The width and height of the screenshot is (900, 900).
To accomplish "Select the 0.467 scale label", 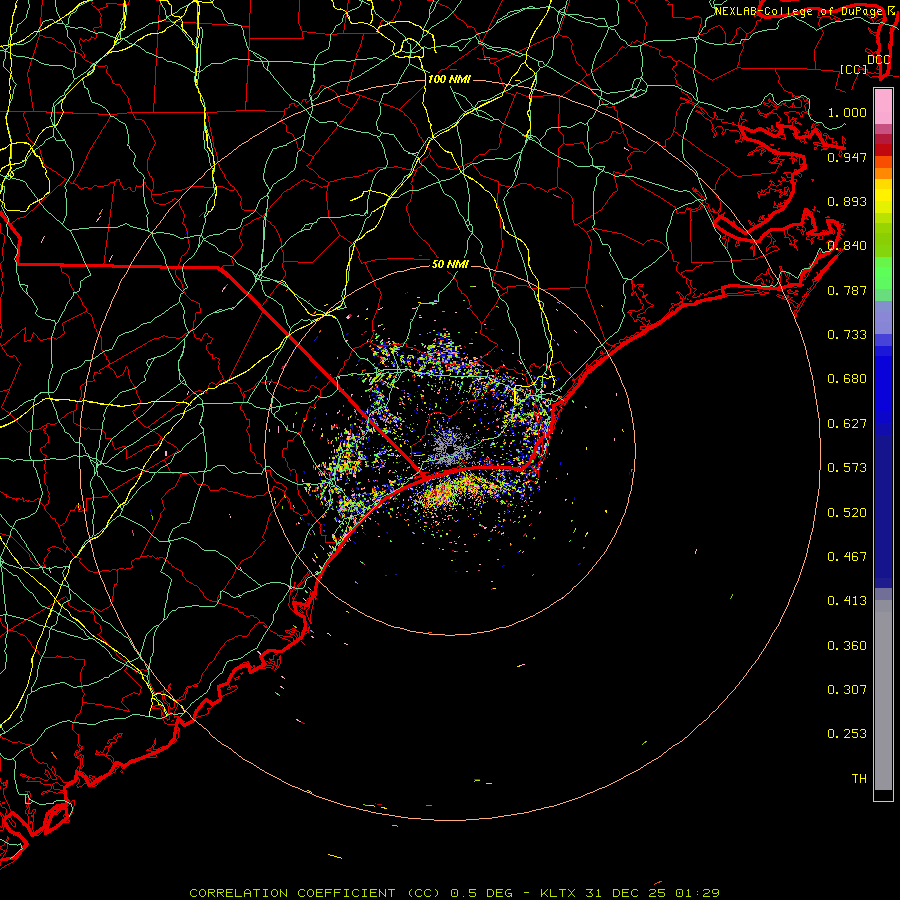I will click(x=847, y=557).
